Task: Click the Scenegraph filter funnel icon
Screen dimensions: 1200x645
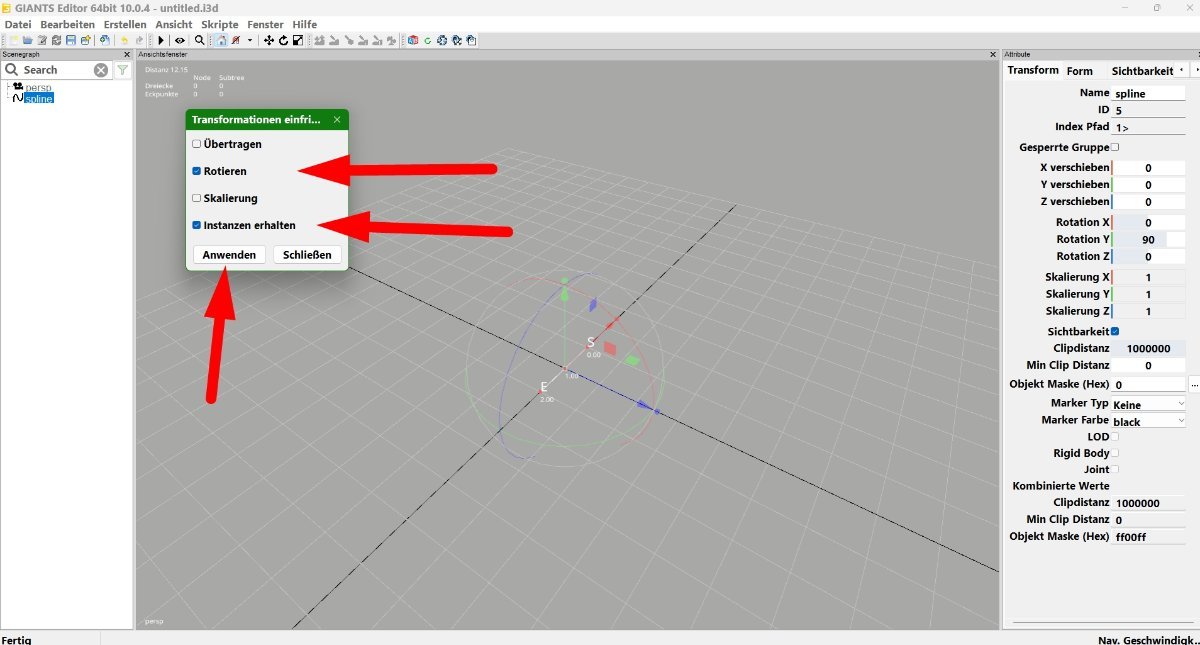Action: 122,70
